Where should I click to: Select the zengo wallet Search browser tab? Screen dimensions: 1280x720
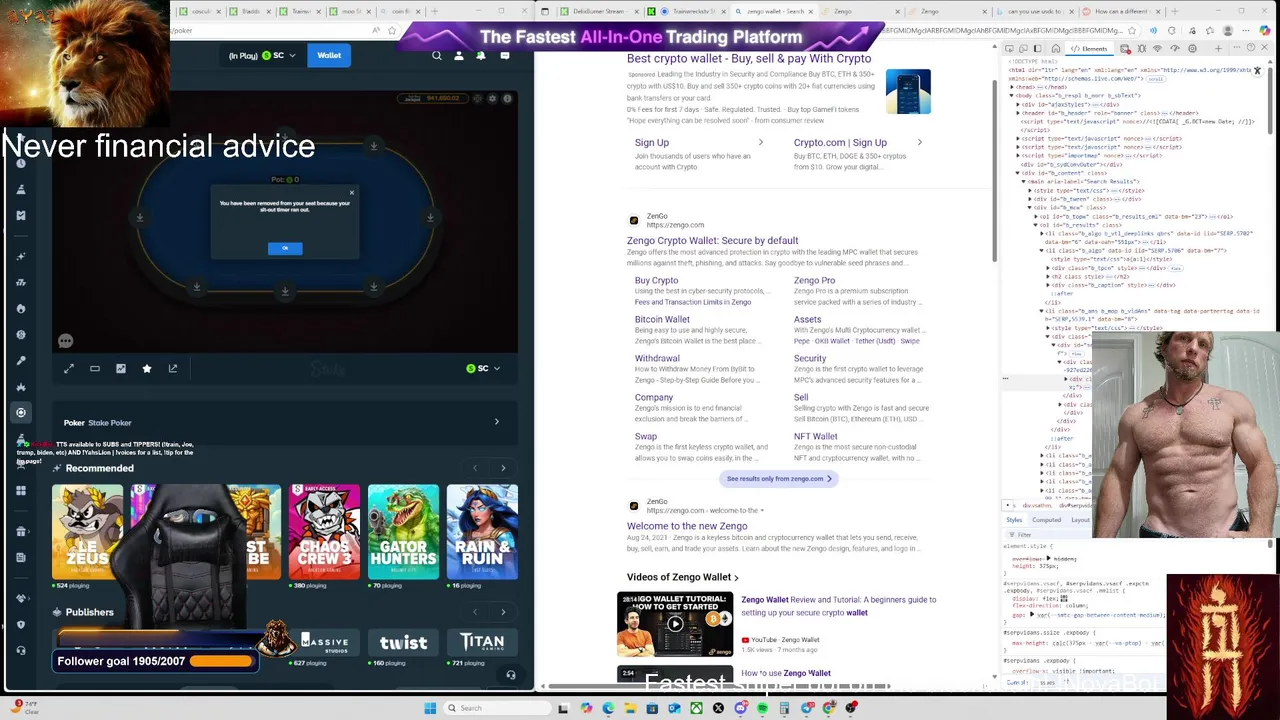coord(776,12)
